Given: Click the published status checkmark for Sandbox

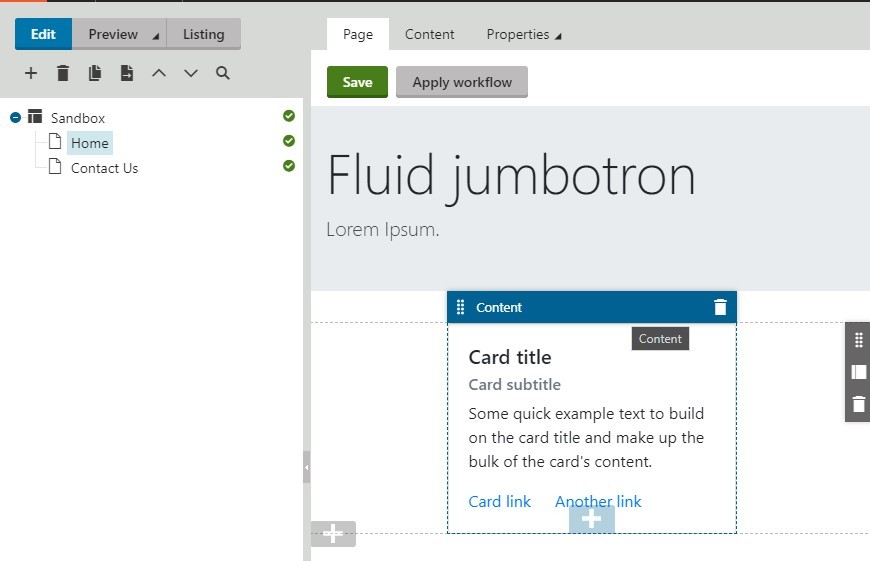Looking at the screenshot, I should 289,116.
